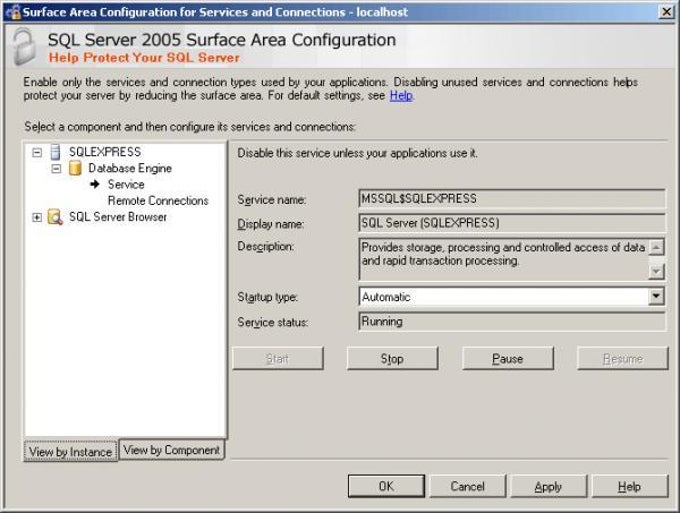
Task: Switch to View by Instance tab
Action: 70,451
